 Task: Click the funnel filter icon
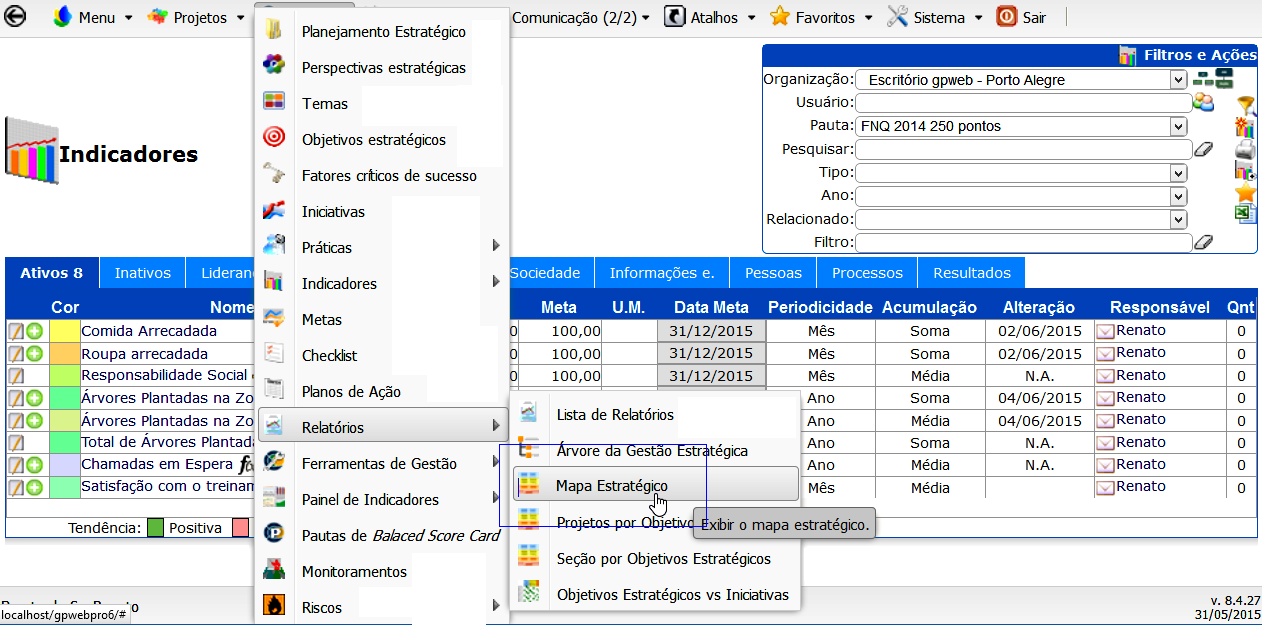(x=1245, y=104)
